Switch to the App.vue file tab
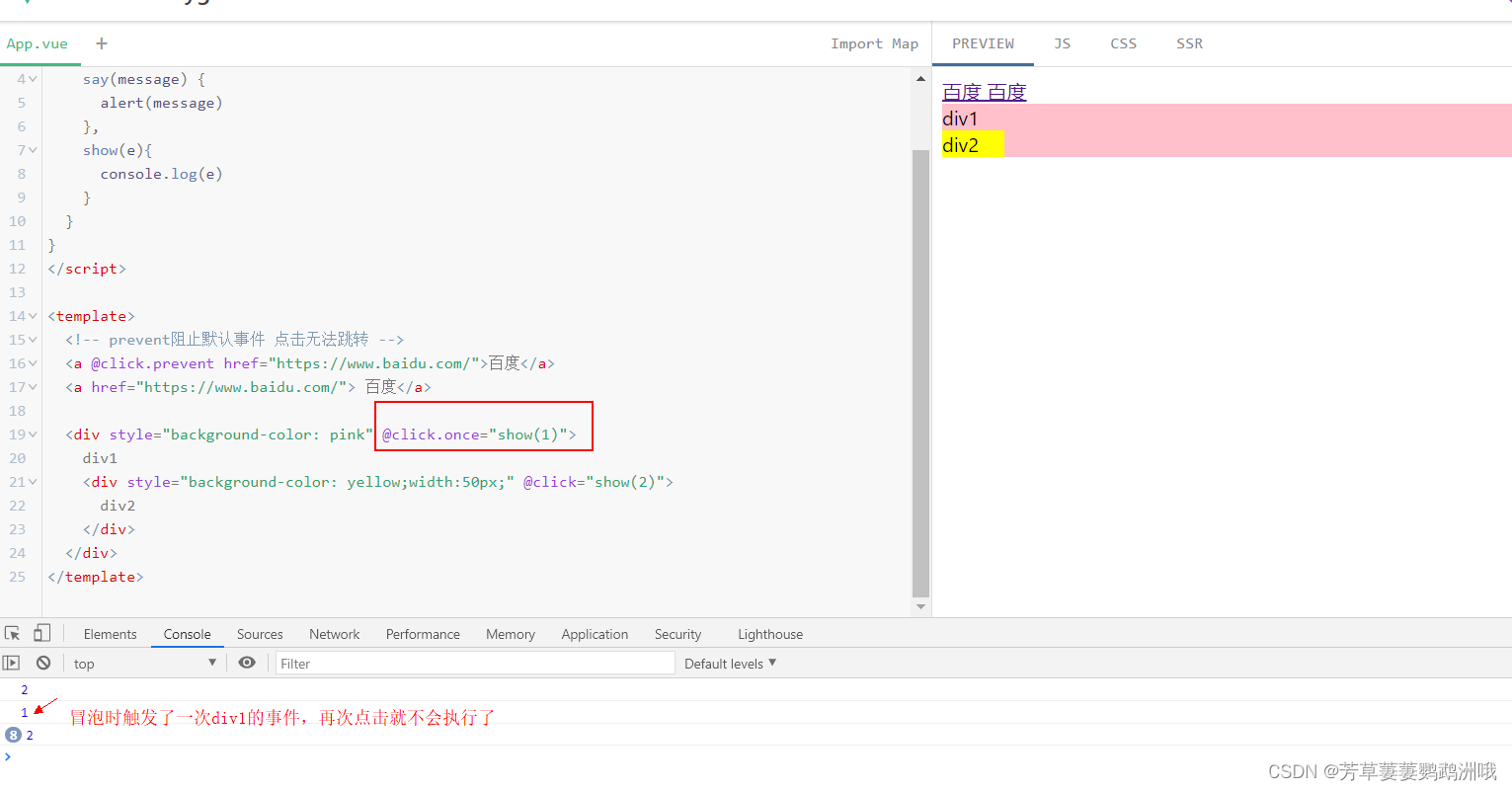 (38, 43)
